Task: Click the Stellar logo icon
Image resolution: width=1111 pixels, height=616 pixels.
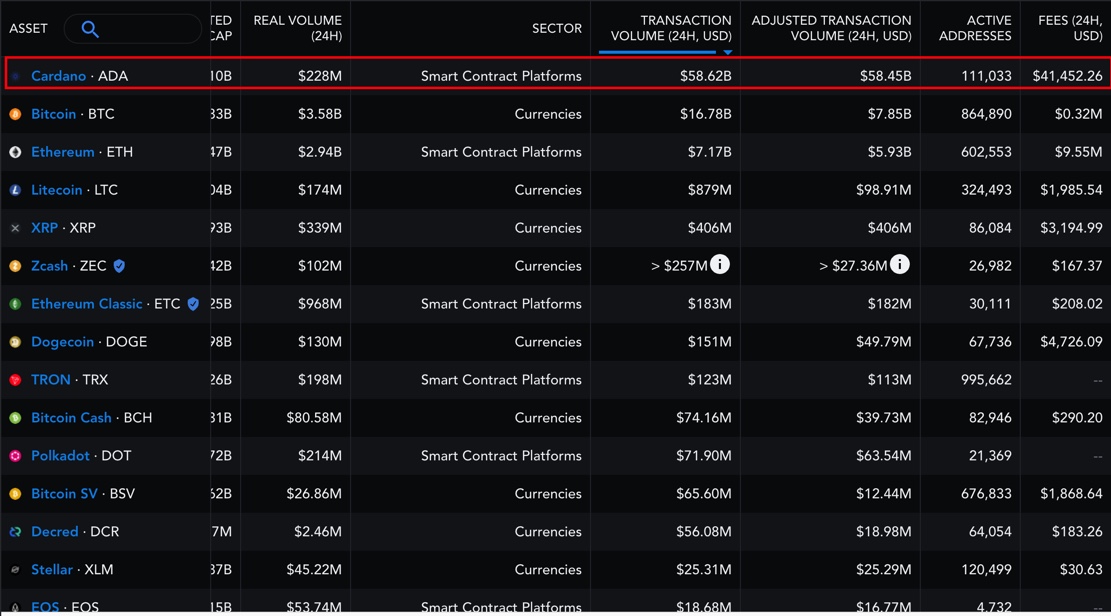Action: click(15, 570)
